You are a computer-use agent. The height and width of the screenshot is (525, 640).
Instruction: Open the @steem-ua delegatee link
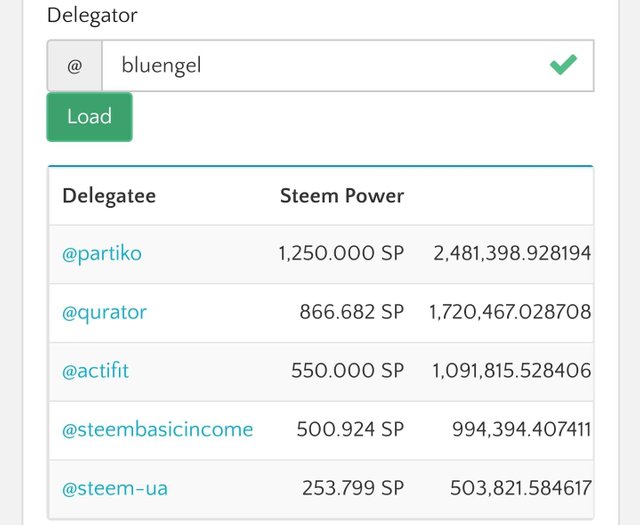(x=115, y=488)
